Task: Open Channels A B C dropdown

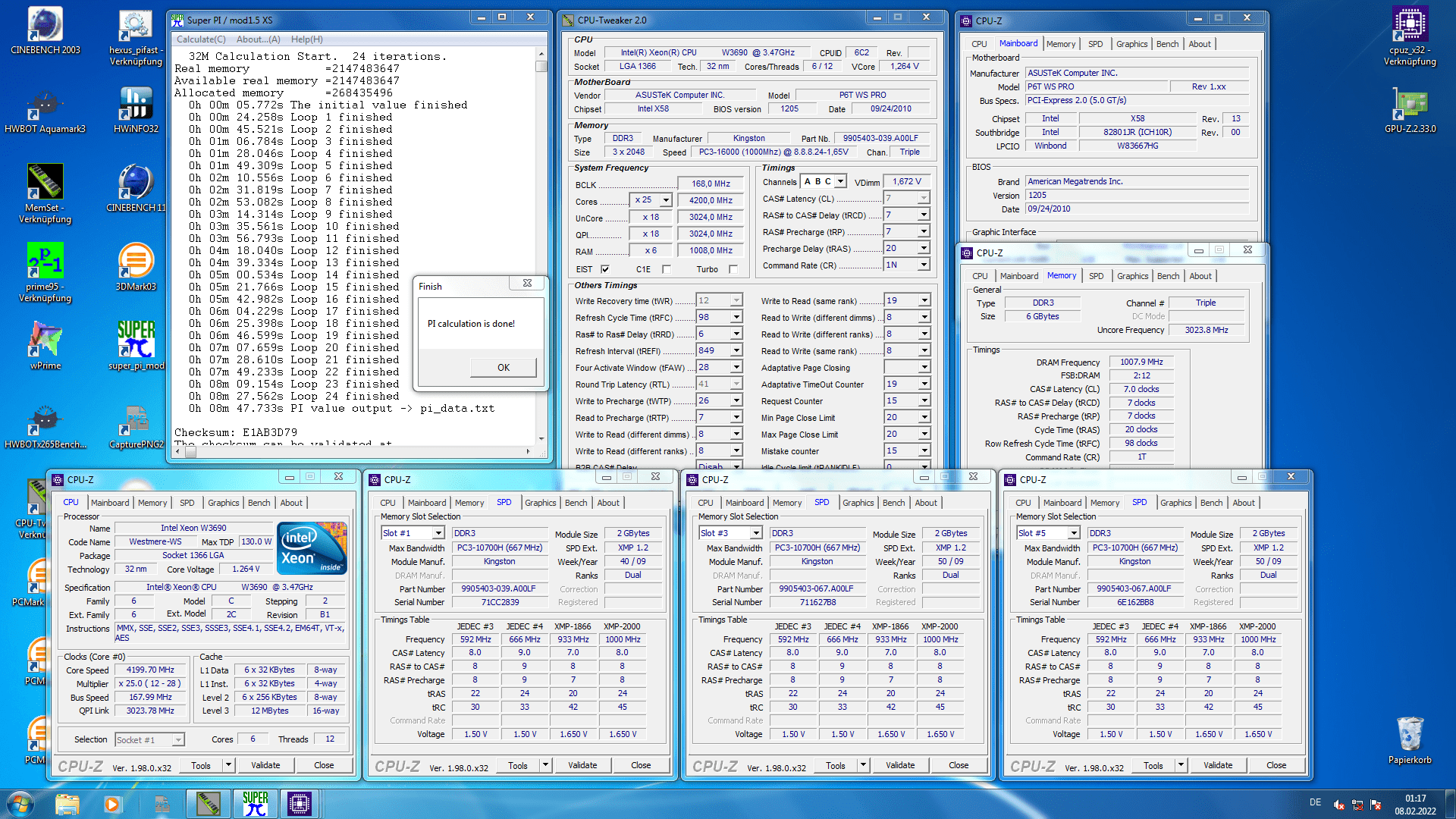Action: 841,182
